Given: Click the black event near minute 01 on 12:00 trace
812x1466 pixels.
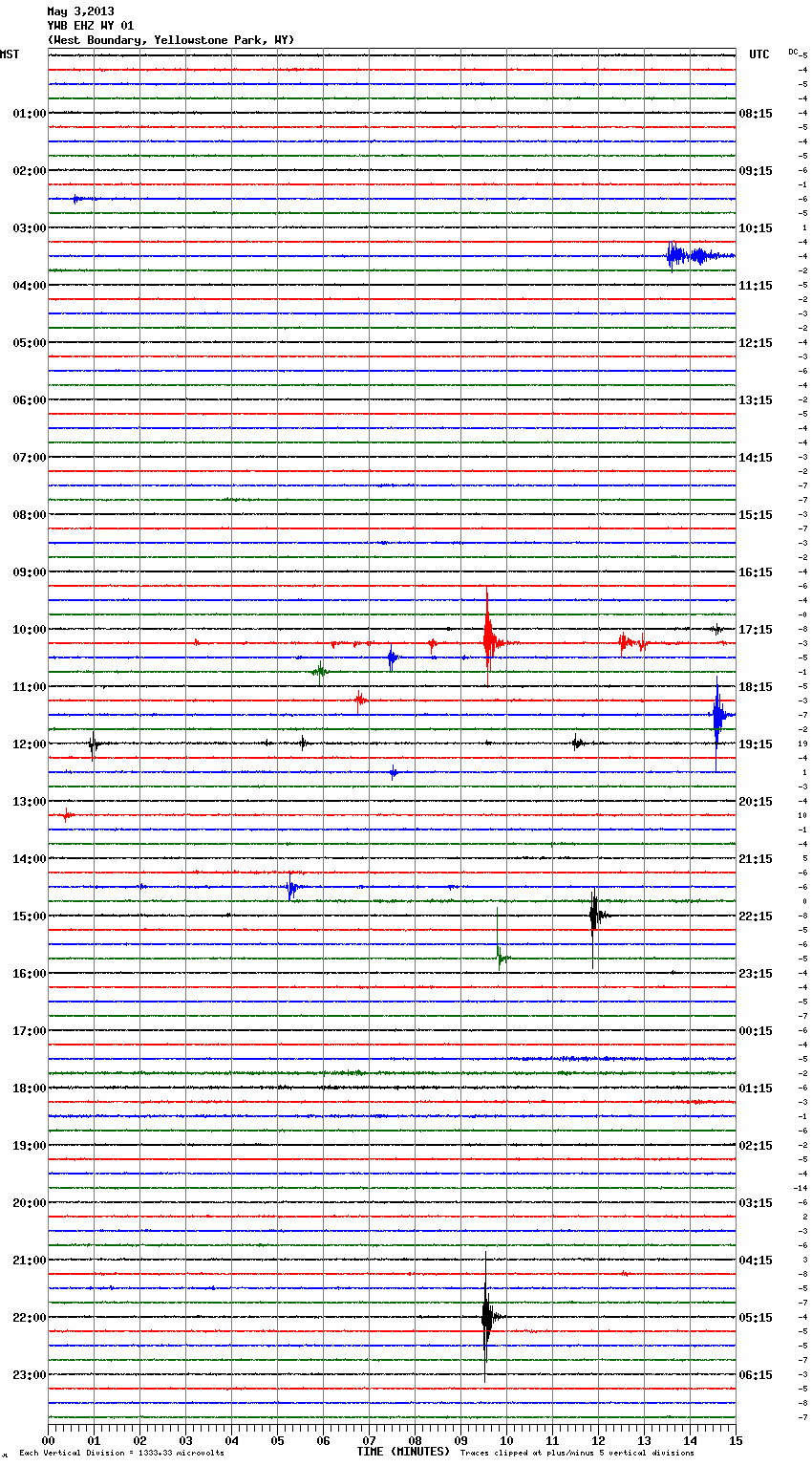Looking at the screenshot, I should coord(94,744).
